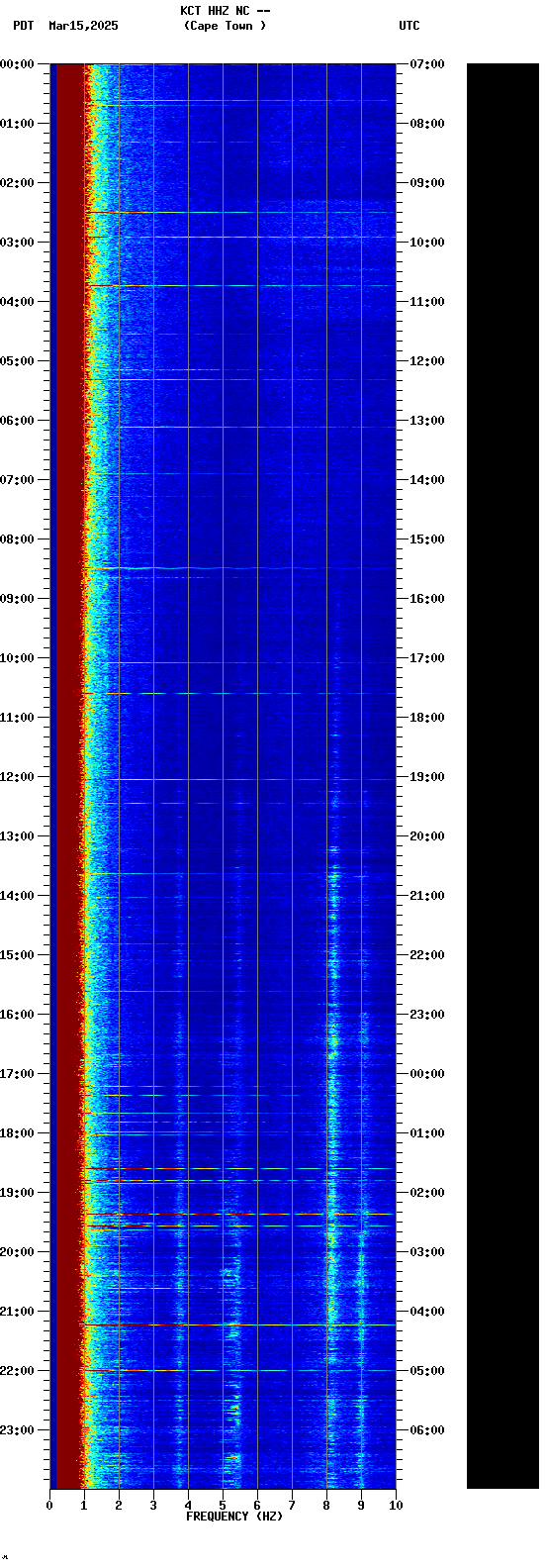
Task: Click the station title 'KCT HHZ NC --'
Action: [x=225, y=11]
